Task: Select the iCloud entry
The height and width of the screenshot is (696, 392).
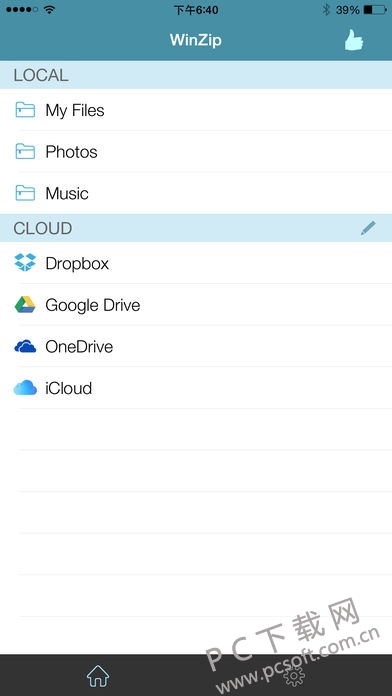Action: click(196, 388)
